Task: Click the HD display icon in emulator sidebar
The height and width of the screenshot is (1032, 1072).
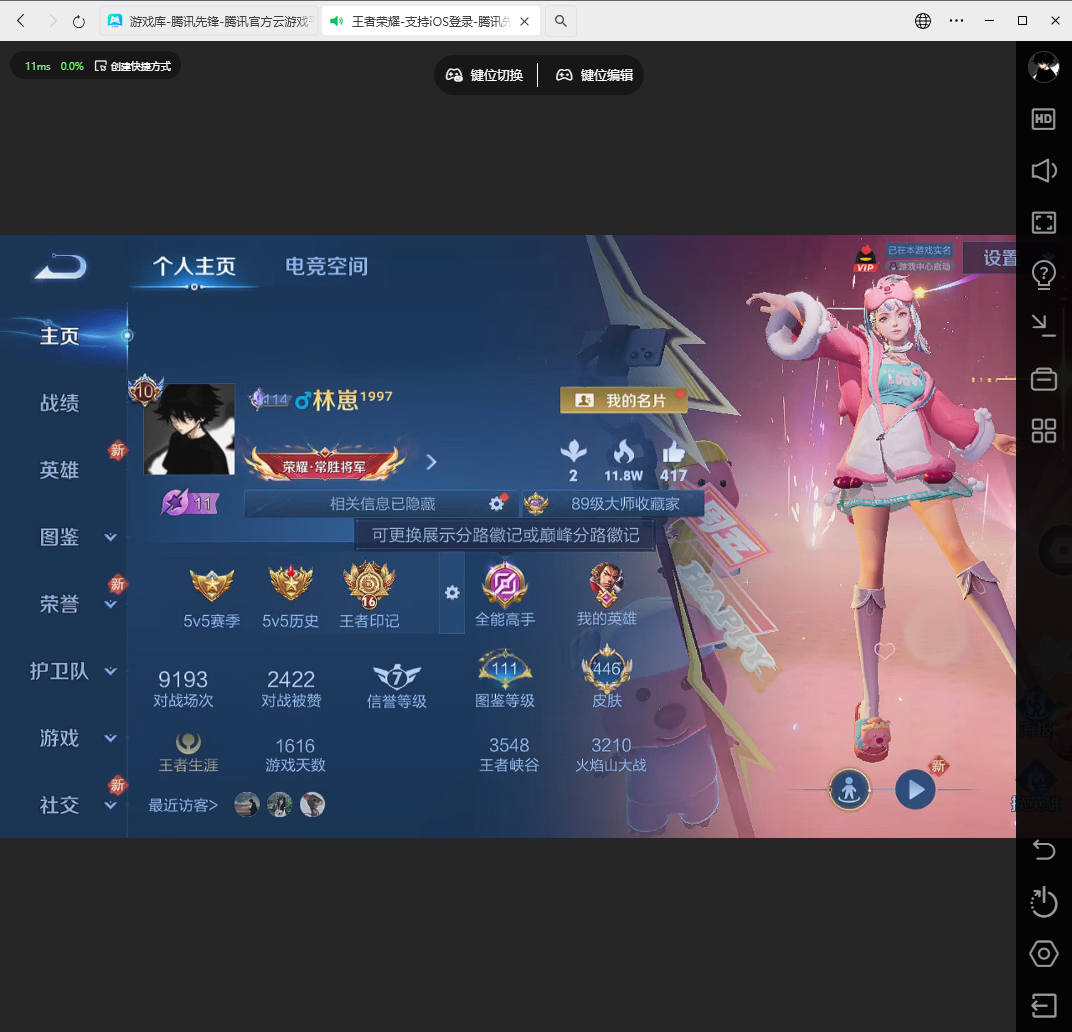Action: coord(1043,119)
